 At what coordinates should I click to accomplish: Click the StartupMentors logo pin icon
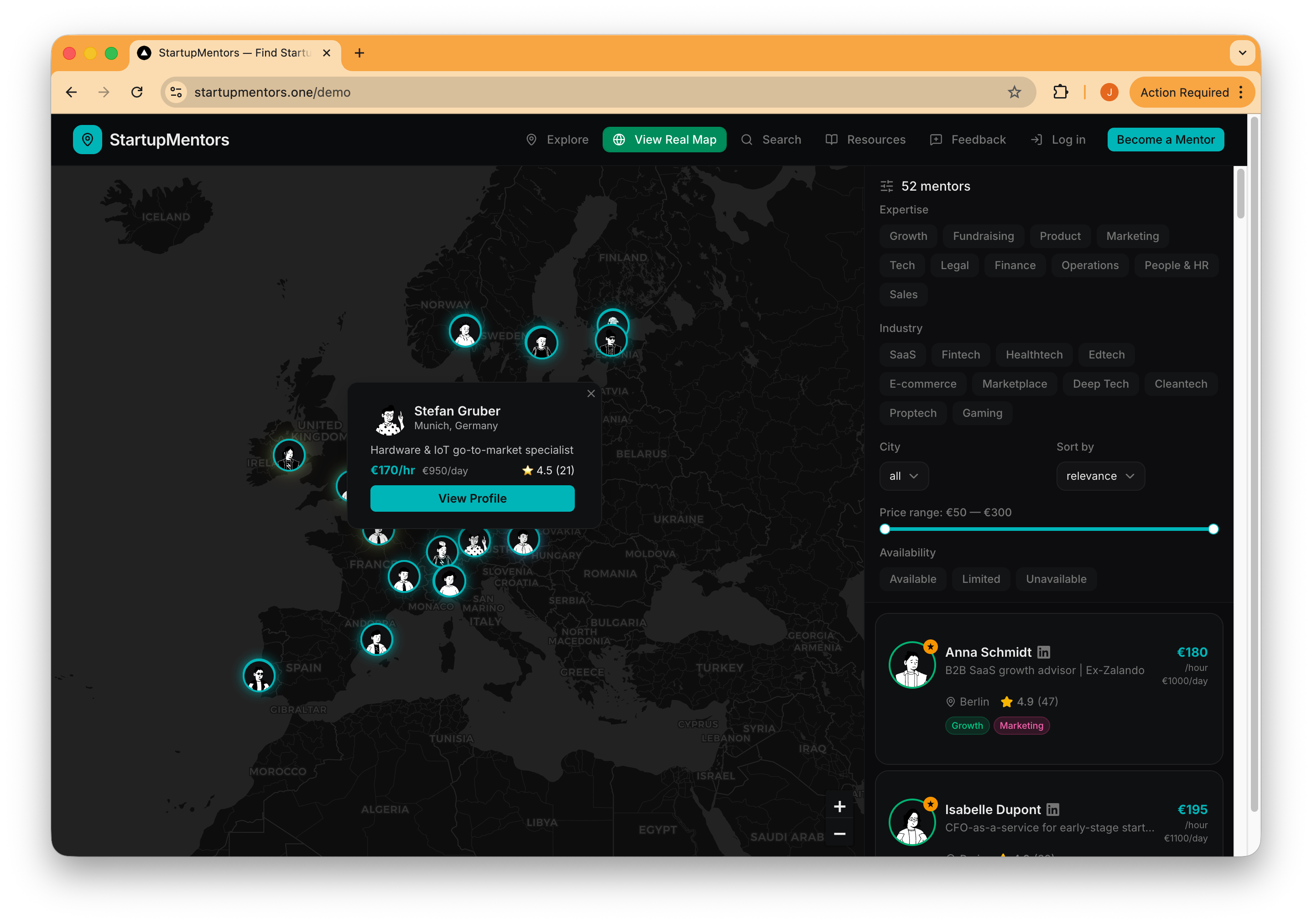(88, 140)
